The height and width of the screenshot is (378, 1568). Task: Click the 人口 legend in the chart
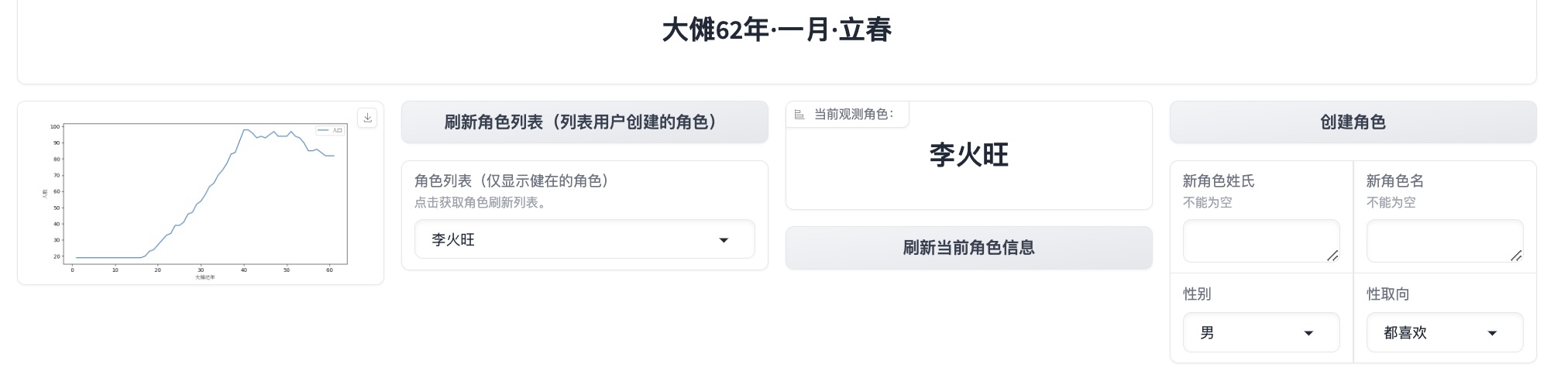330,130
